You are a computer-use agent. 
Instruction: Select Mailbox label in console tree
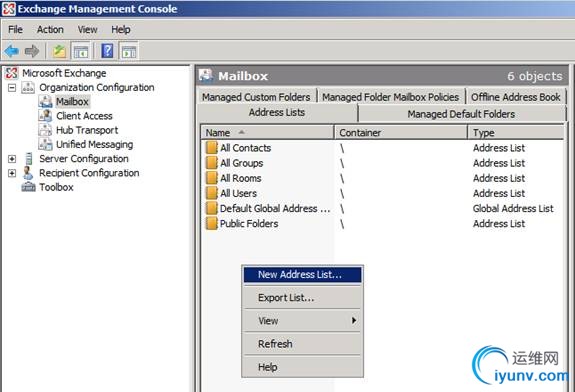(x=72, y=102)
